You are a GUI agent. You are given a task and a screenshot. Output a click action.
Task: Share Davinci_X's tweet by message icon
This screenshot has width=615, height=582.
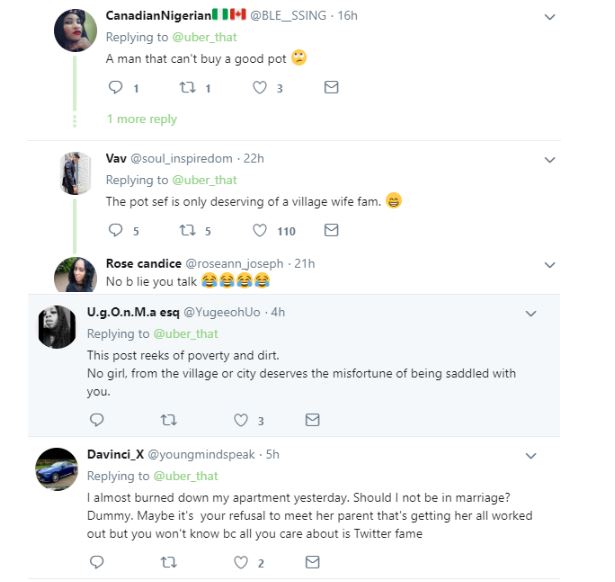tap(312, 563)
